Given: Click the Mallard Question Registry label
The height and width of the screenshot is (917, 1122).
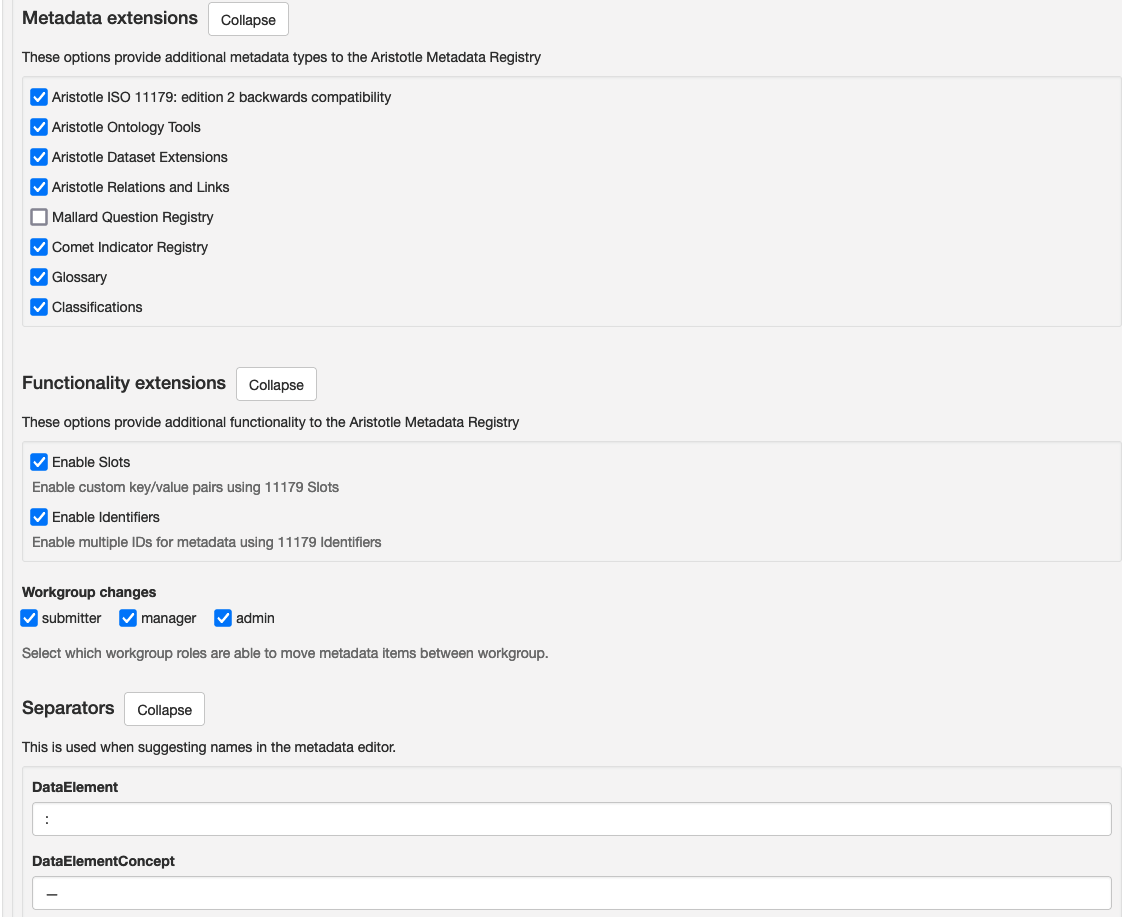Looking at the screenshot, I should point(132,217).
